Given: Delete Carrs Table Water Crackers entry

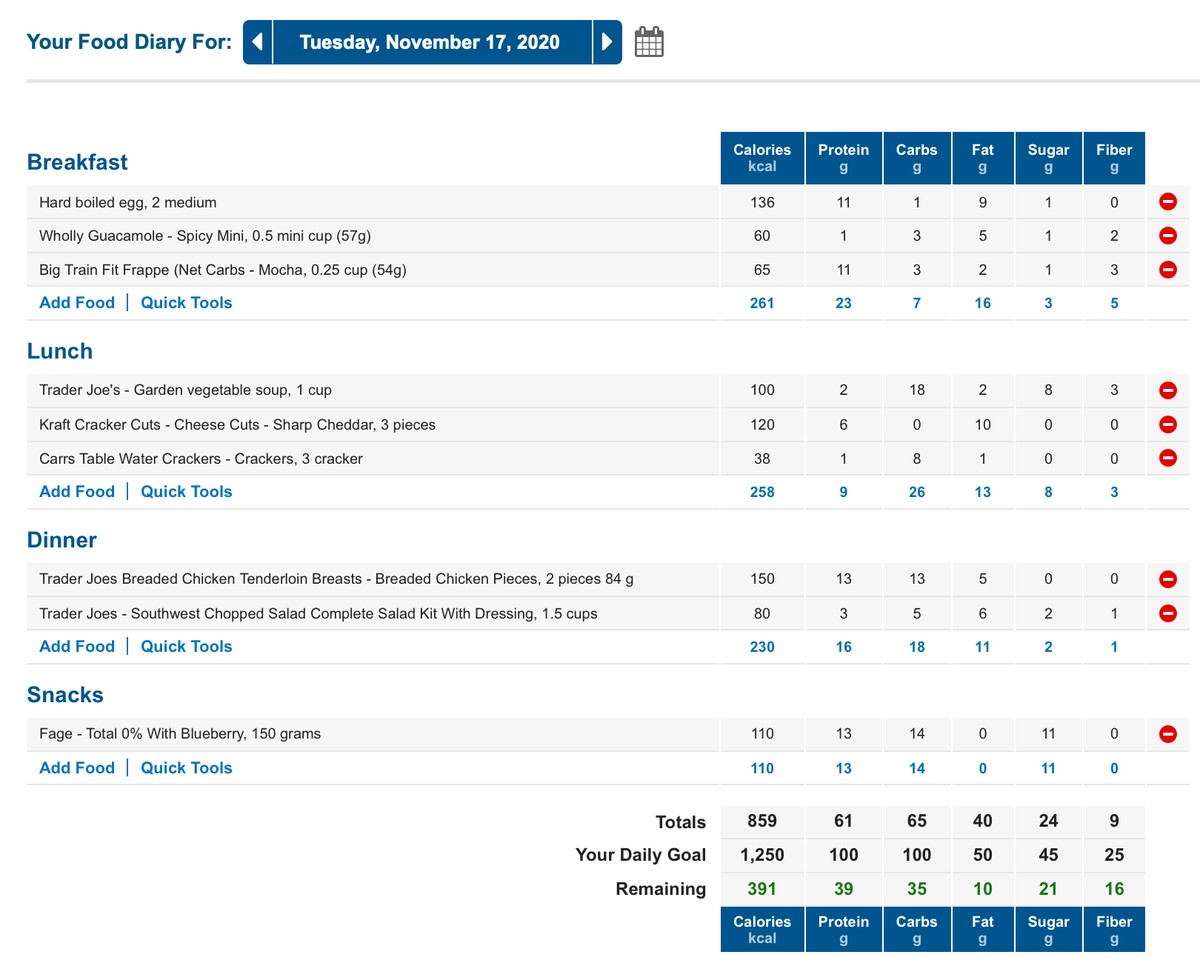Looking at the screenshot, I should click(x=1167, y=458).
